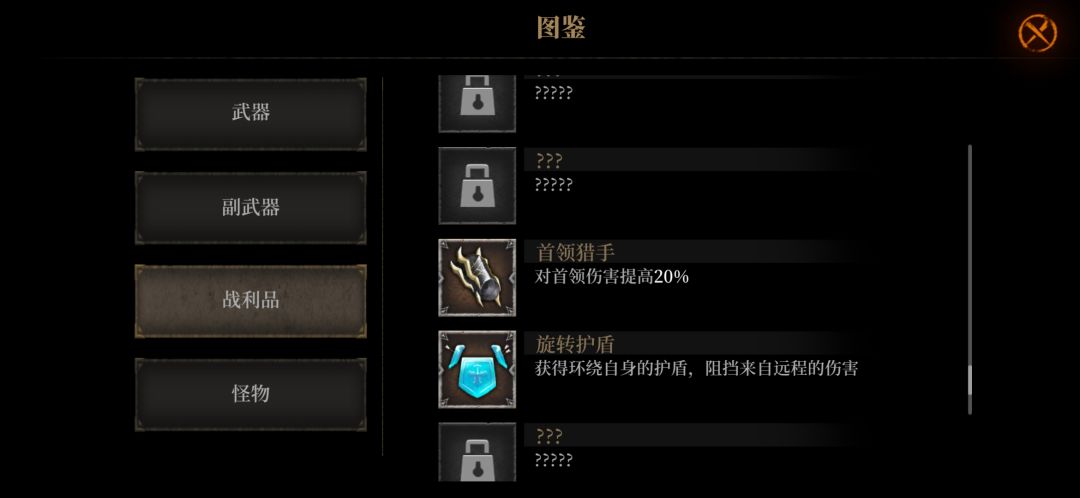Open the 副武器 category tab

coord(251,207)
